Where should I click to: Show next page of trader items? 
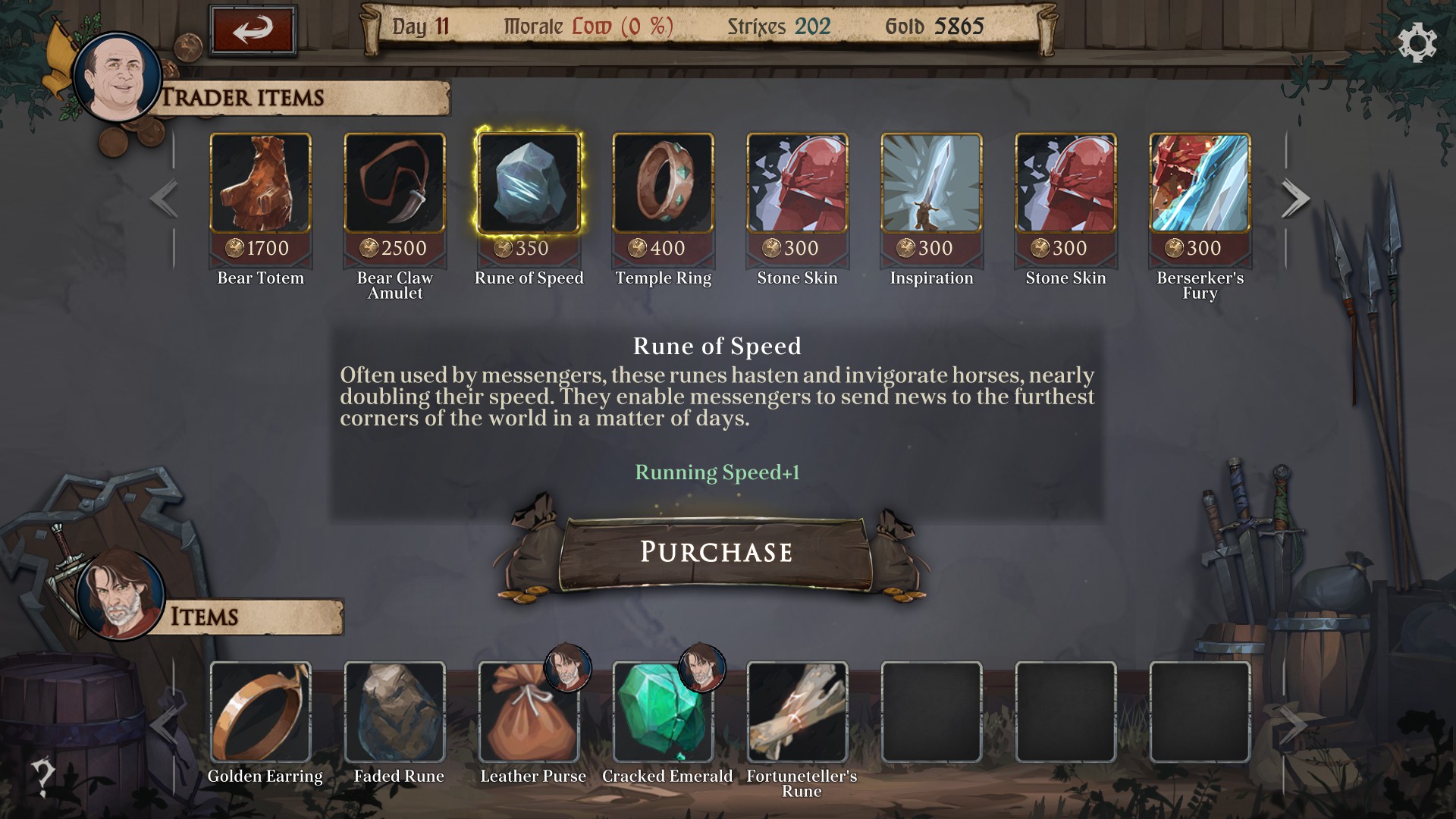[x=1295, y=199]
